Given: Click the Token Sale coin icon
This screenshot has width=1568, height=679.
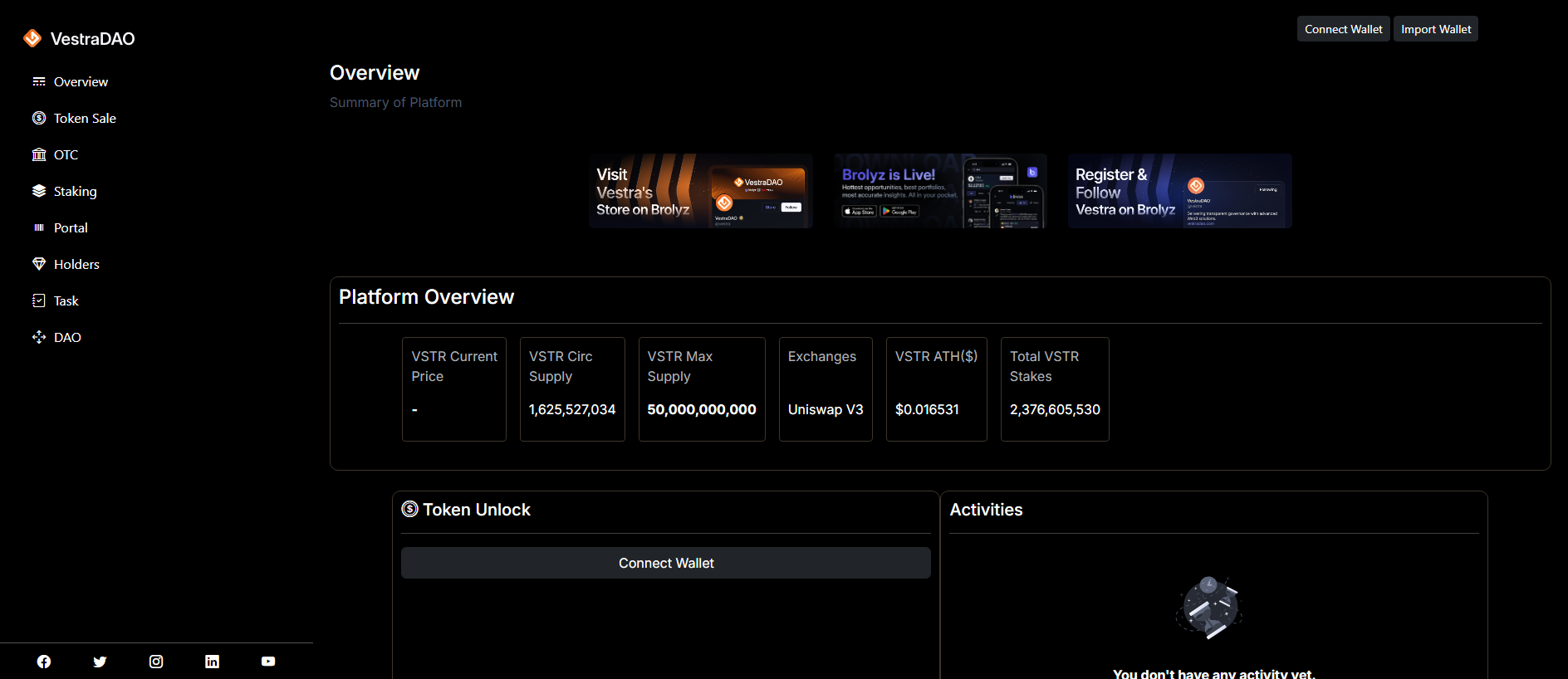Looking at the screenshot, I should pos(39,118).
